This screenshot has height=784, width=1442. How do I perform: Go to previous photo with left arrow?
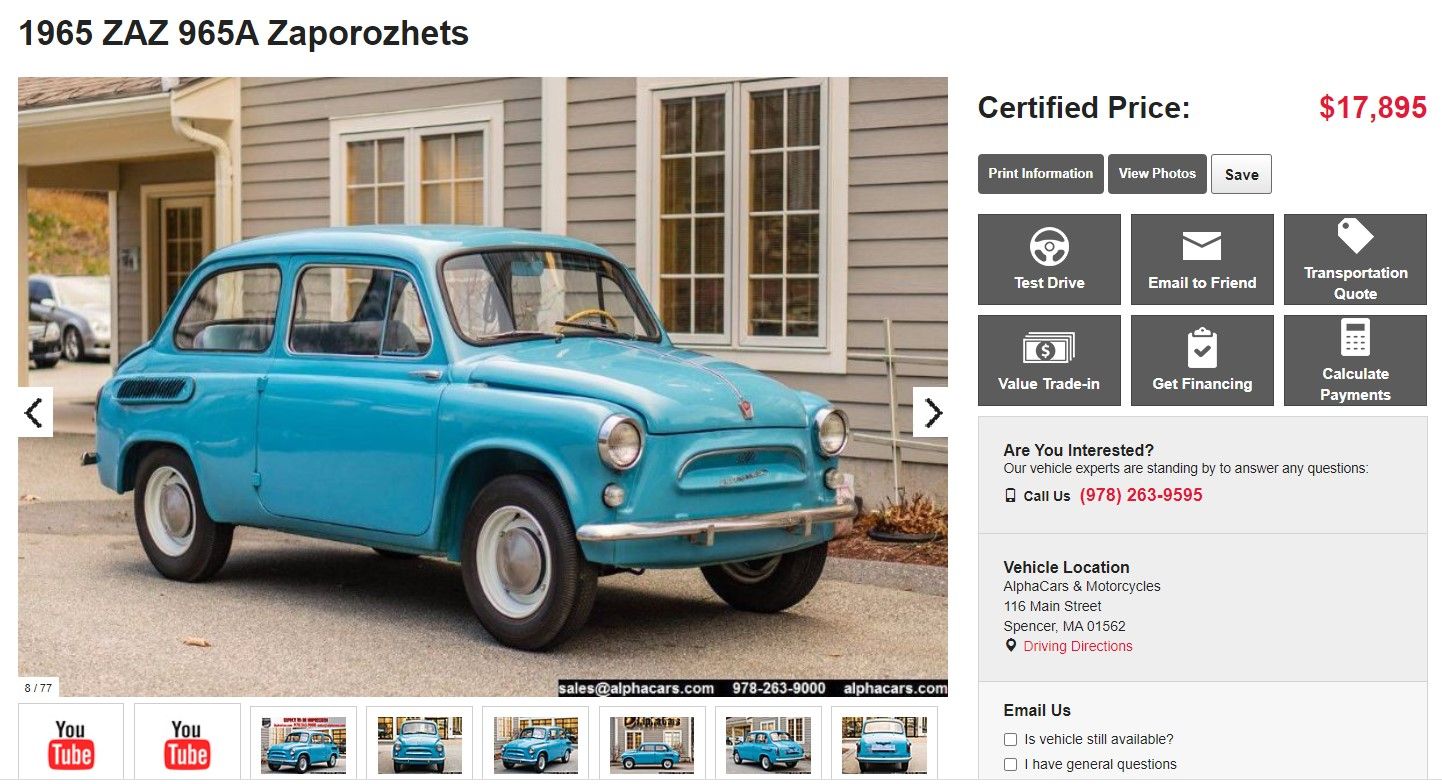click(x=35, y=412)
